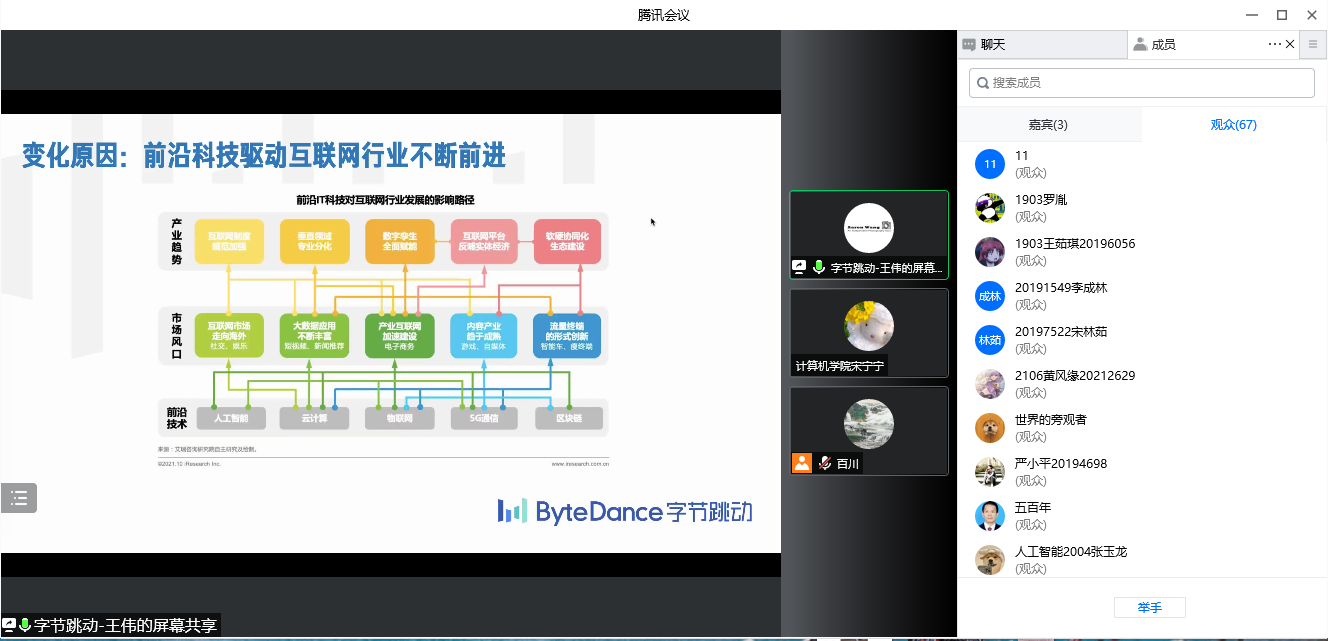The width and height of the screenshot is (1328, 641).
Task: Maximize the 腾讯会议 window
Action: click(1281, 15)
